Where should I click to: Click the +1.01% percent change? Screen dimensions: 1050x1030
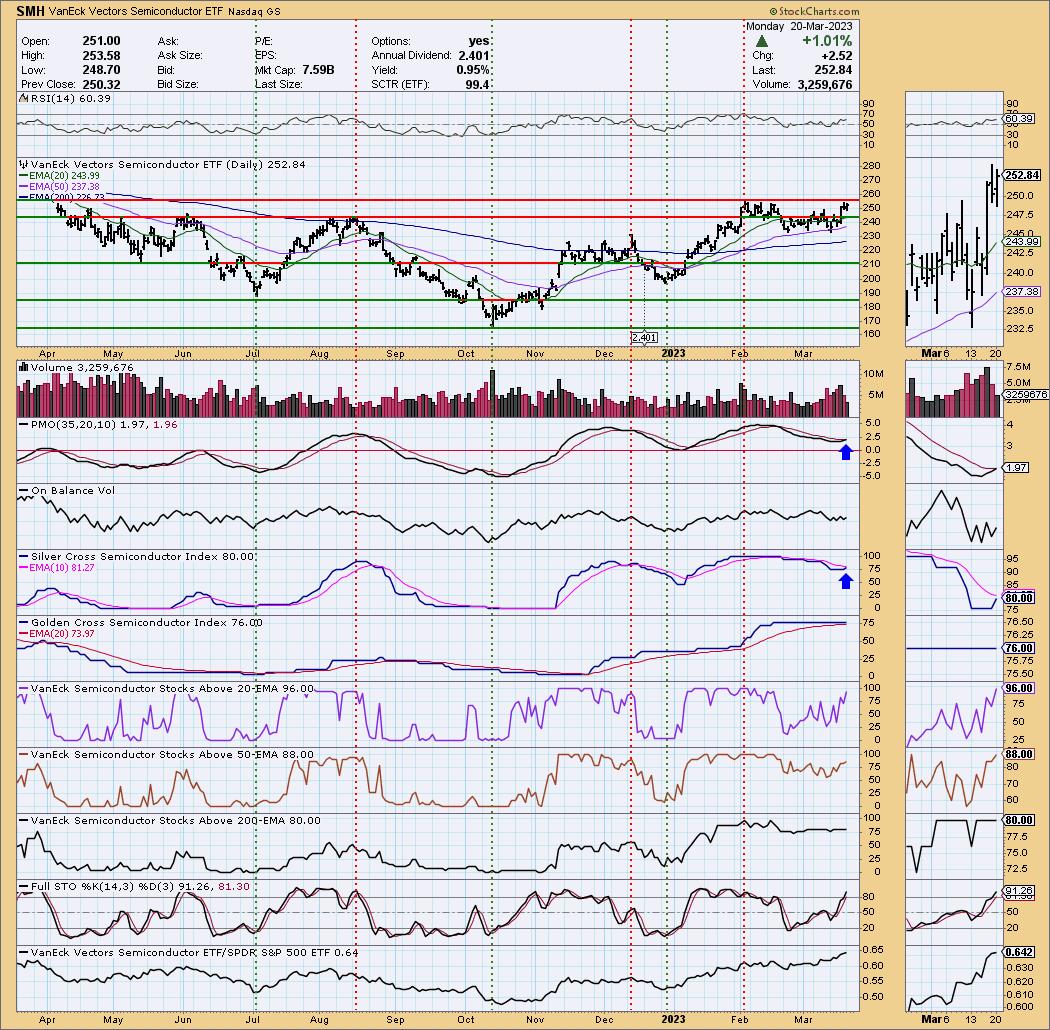pyautogui.click(x=828, y=41)
